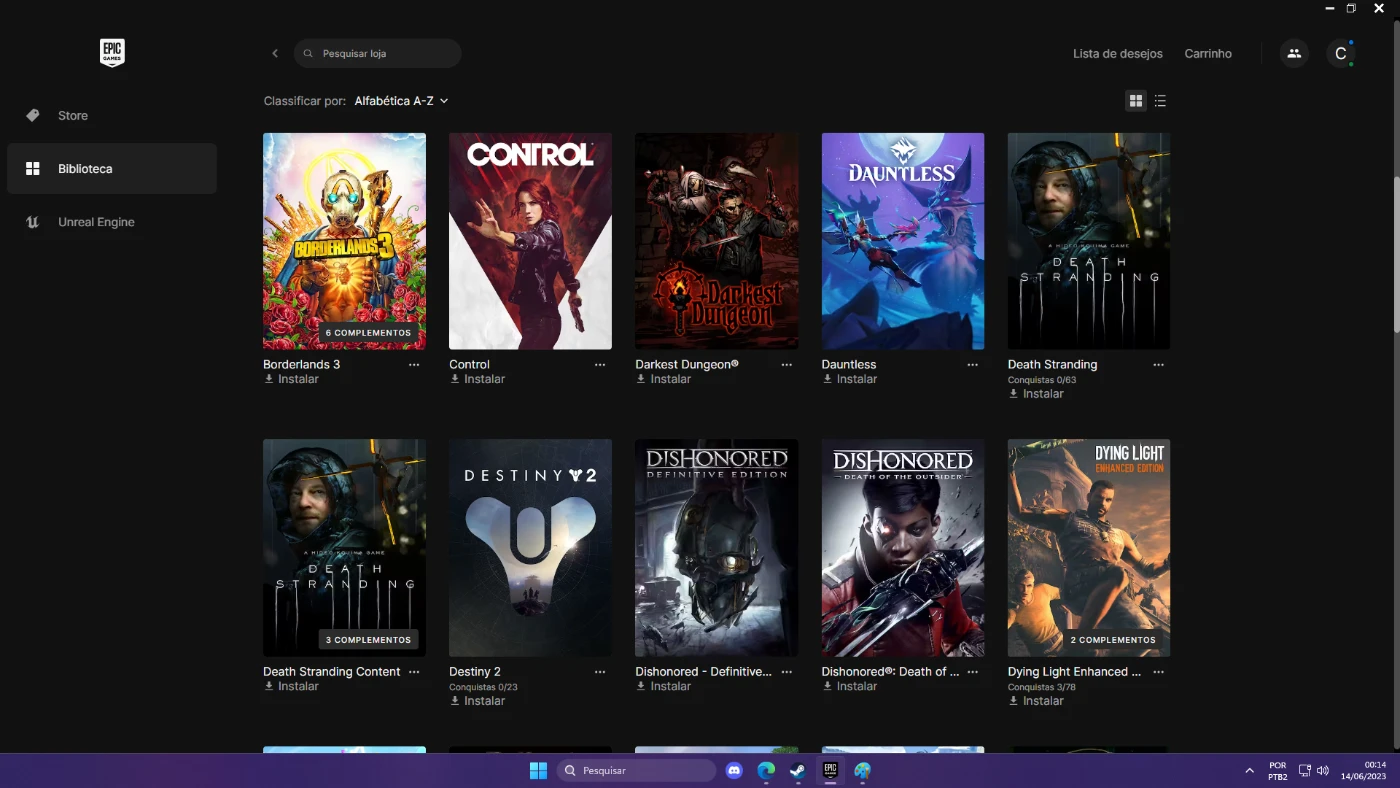1400x788 pixels.
Task: Switch to list view
Action: [x=1160, y=101]
